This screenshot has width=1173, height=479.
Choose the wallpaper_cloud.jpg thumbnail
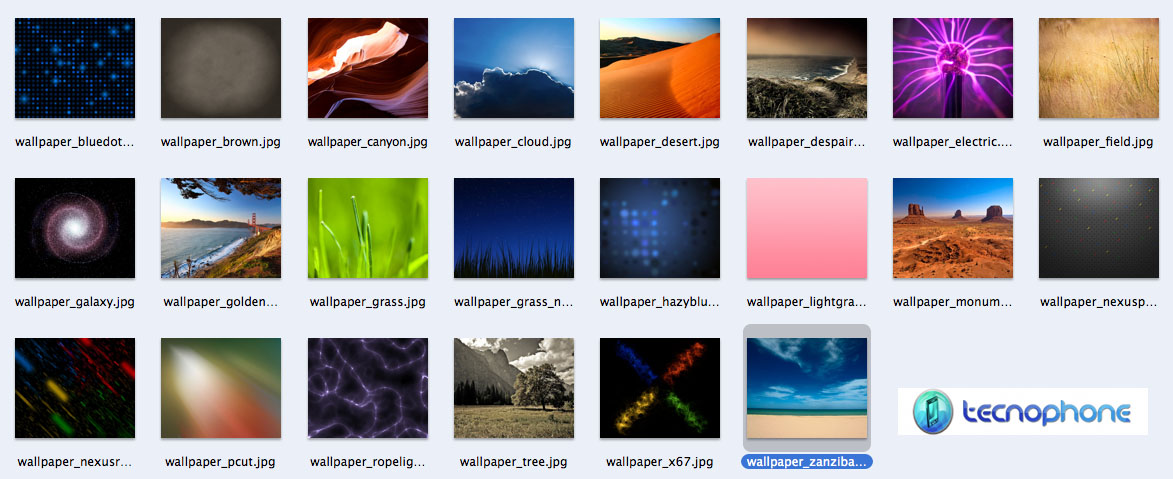(514, 68)
